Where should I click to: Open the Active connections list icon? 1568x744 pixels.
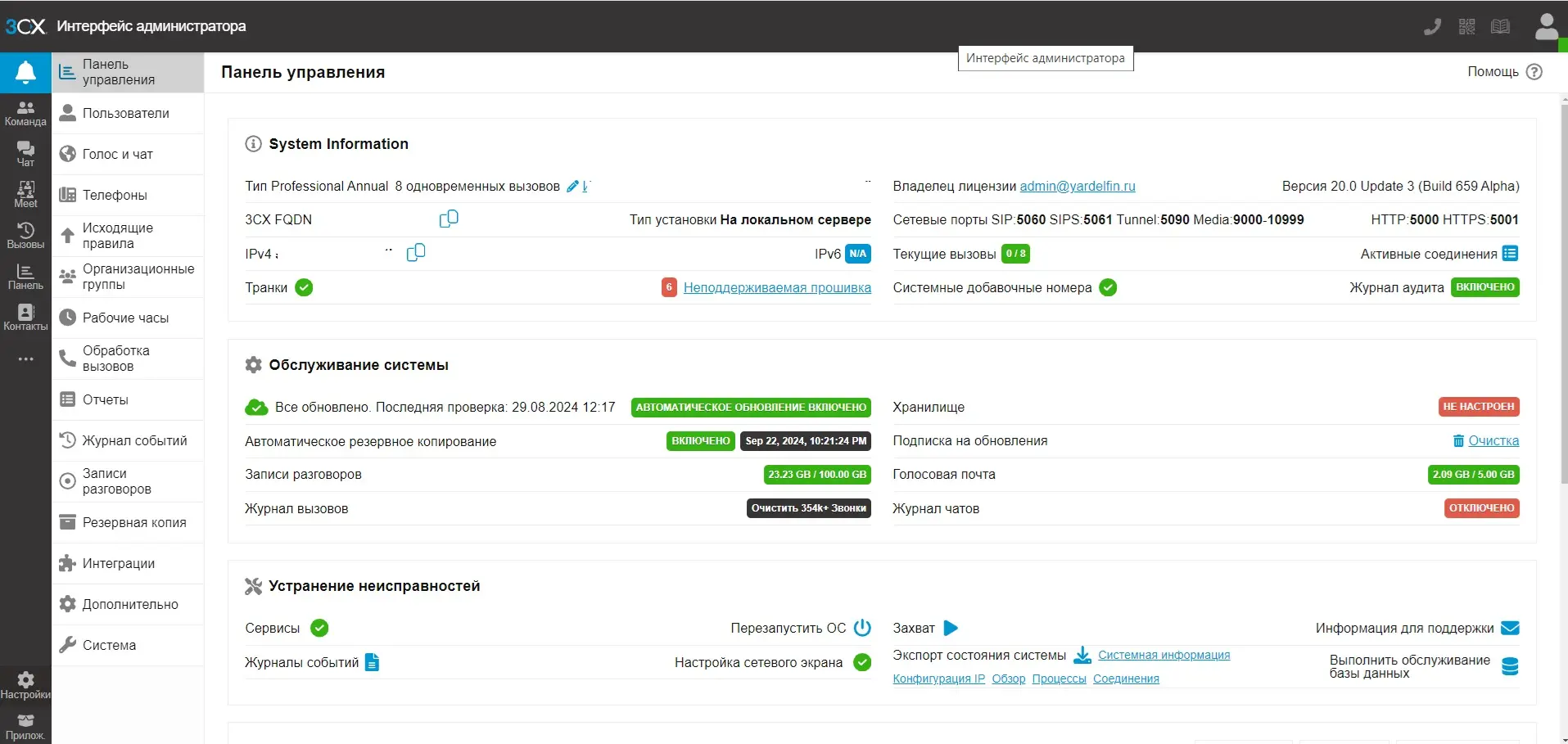pos(1510,254)
